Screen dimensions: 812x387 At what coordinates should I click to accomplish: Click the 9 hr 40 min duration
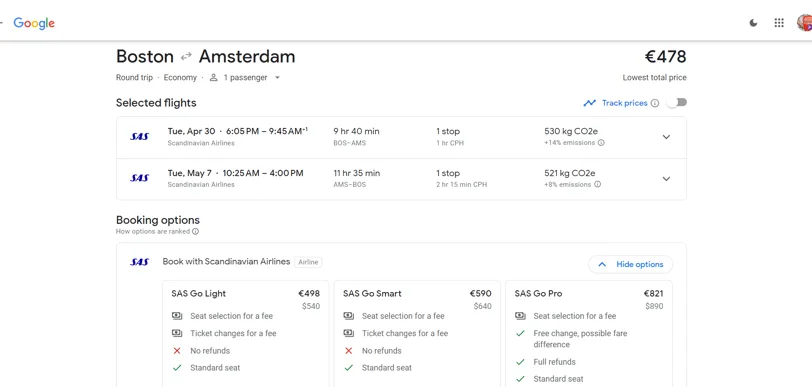[356, 132]
